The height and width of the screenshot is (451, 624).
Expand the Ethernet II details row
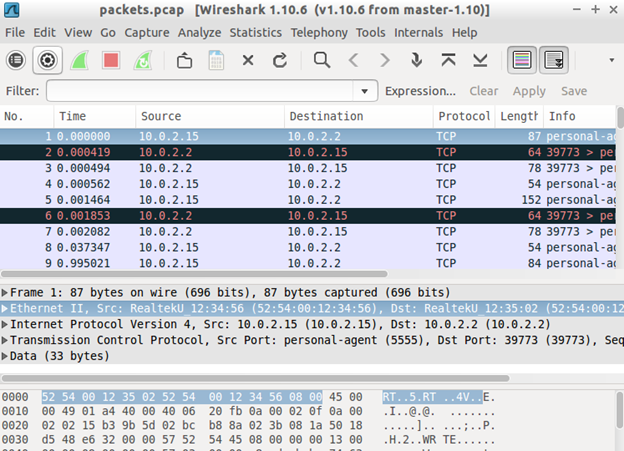point(6,309)
